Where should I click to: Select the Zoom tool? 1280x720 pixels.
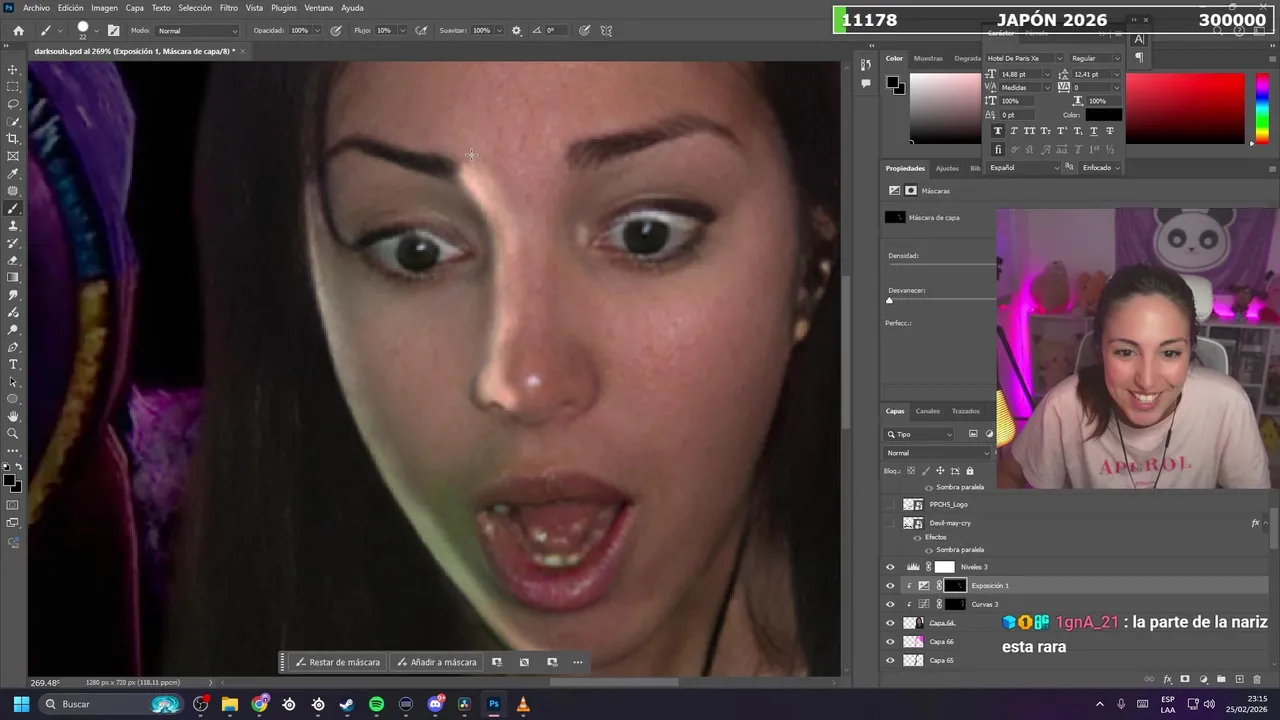[13, 433]
